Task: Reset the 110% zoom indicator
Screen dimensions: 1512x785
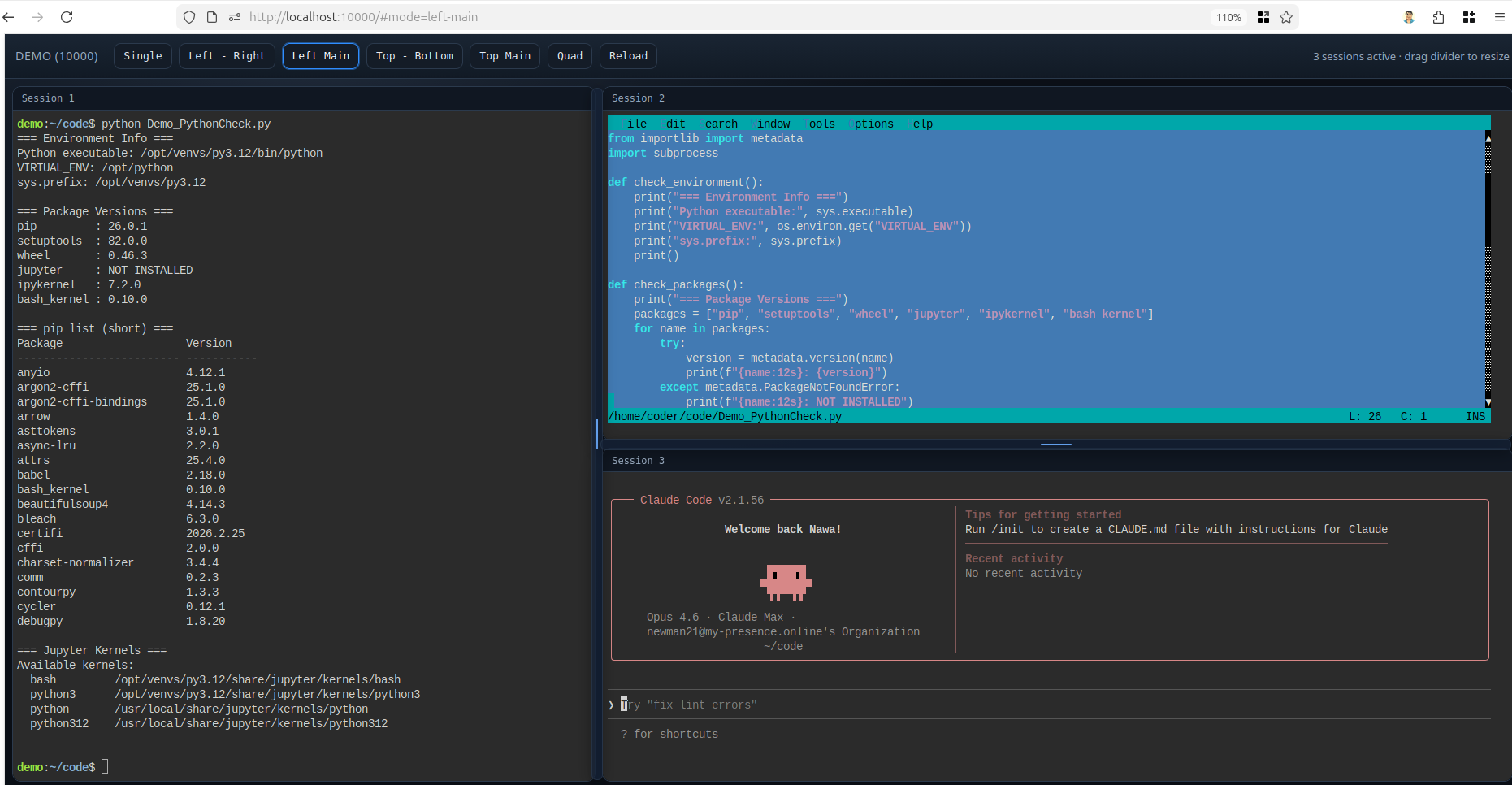Action: pos(1228,17)
